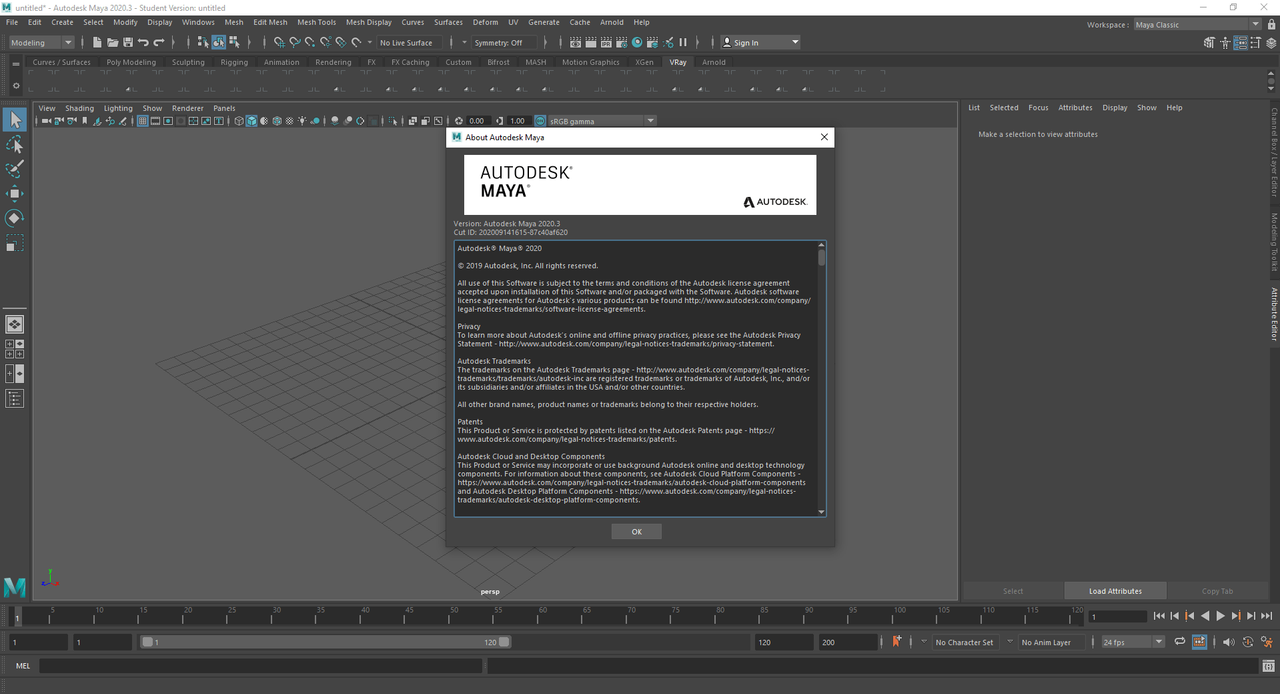Toggle viewport color management button
1280x694 pixels.
pos(540,121)
